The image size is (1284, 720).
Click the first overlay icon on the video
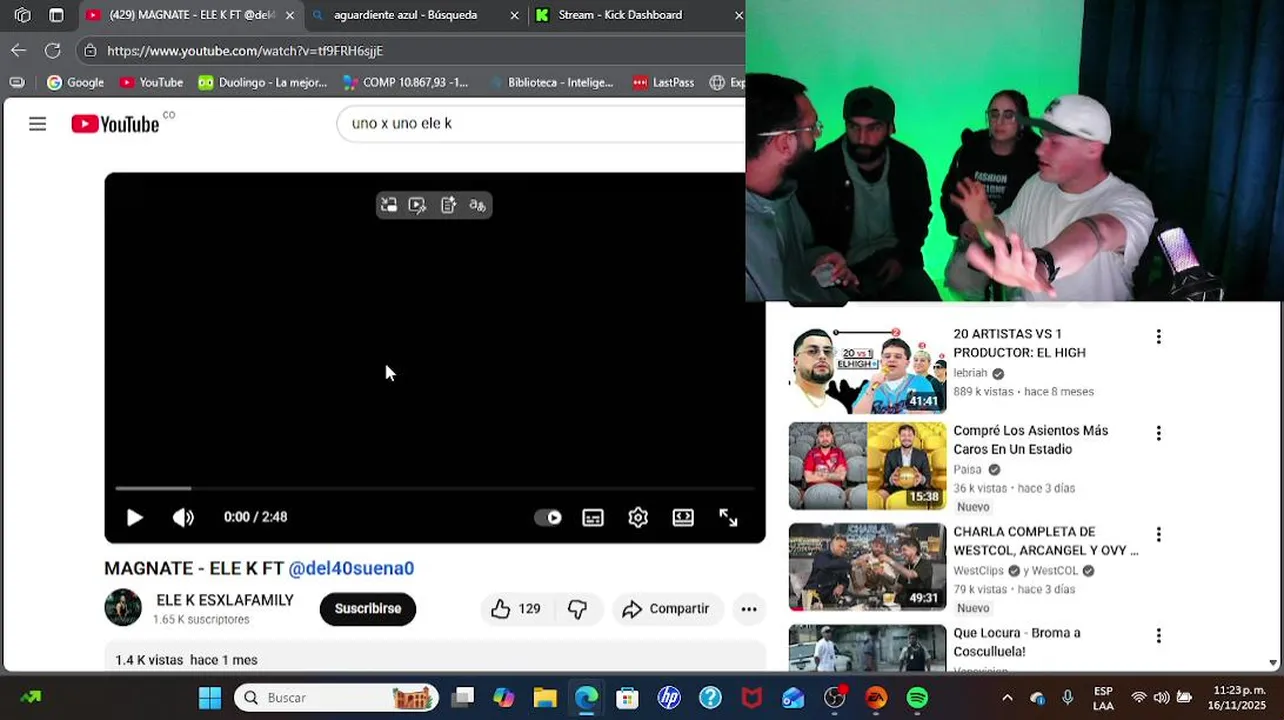389,205
